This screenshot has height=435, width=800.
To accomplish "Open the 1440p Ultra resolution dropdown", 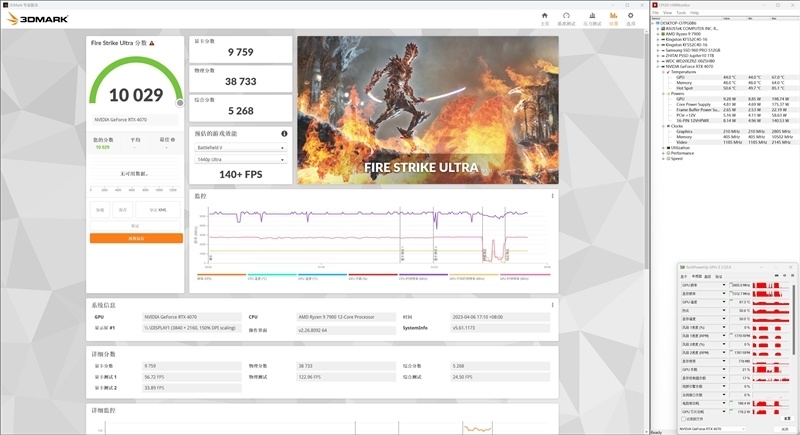I will pos(240,159).
